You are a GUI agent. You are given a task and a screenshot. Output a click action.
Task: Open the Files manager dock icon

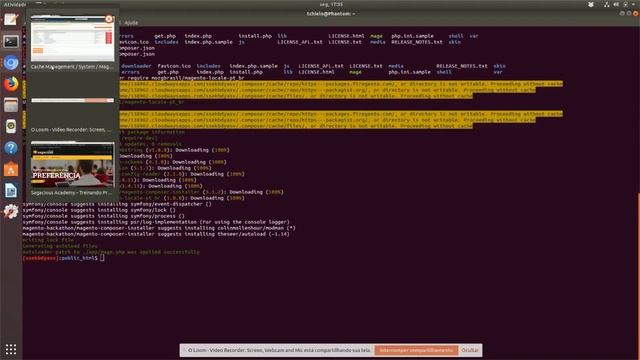pyautogui.click(x=11, y=105)
